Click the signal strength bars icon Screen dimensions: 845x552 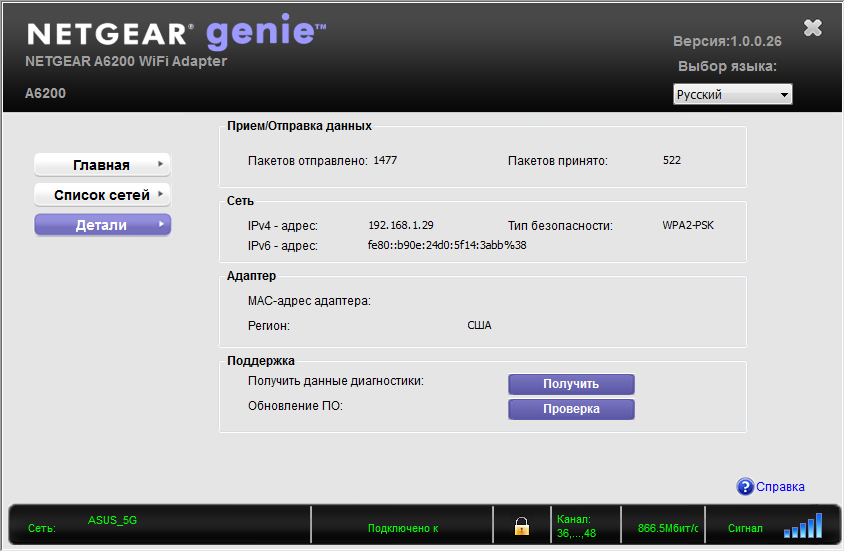804,526
